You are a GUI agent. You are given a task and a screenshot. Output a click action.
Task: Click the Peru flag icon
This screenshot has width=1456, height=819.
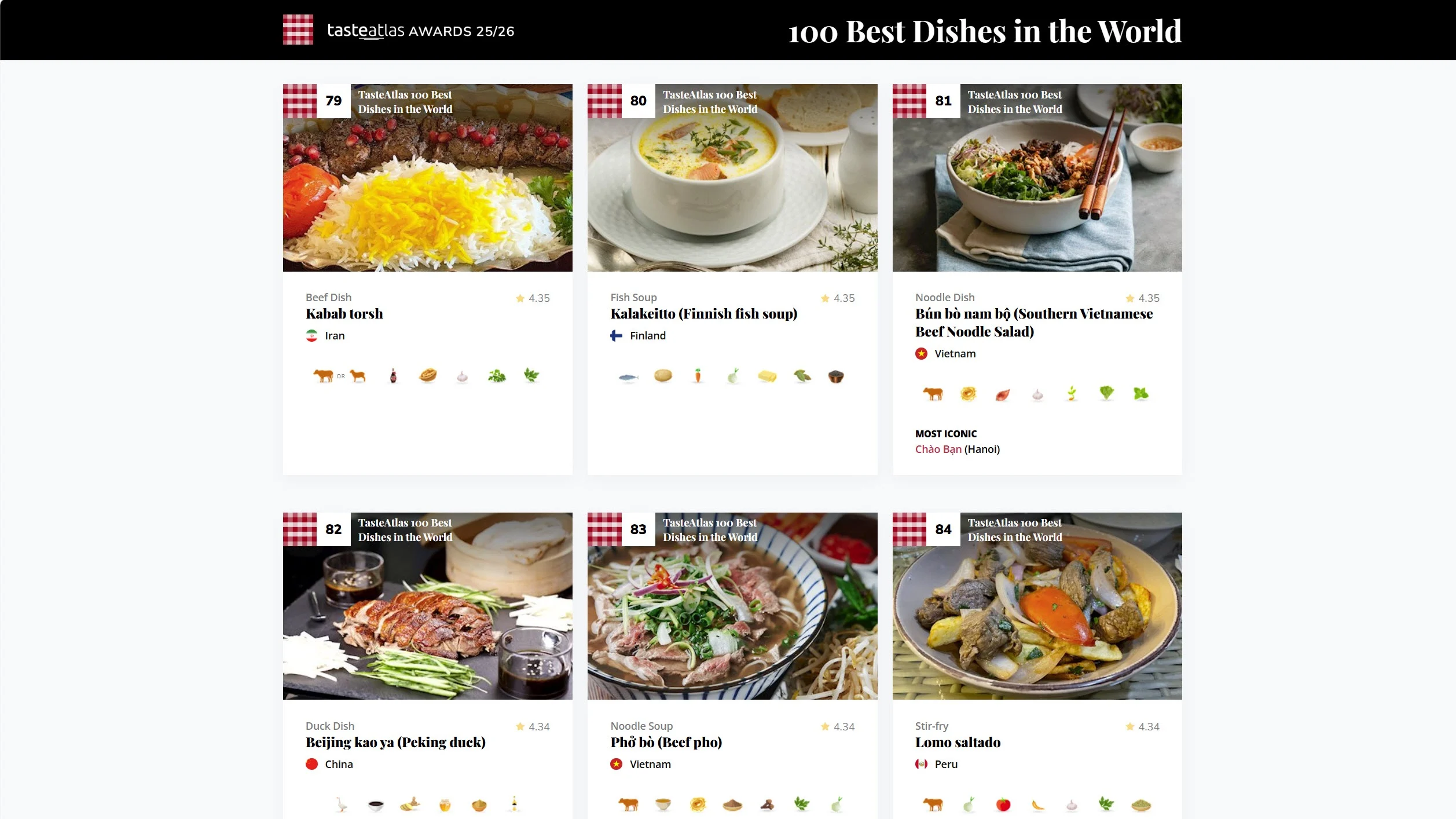click(x=922, y=764)
